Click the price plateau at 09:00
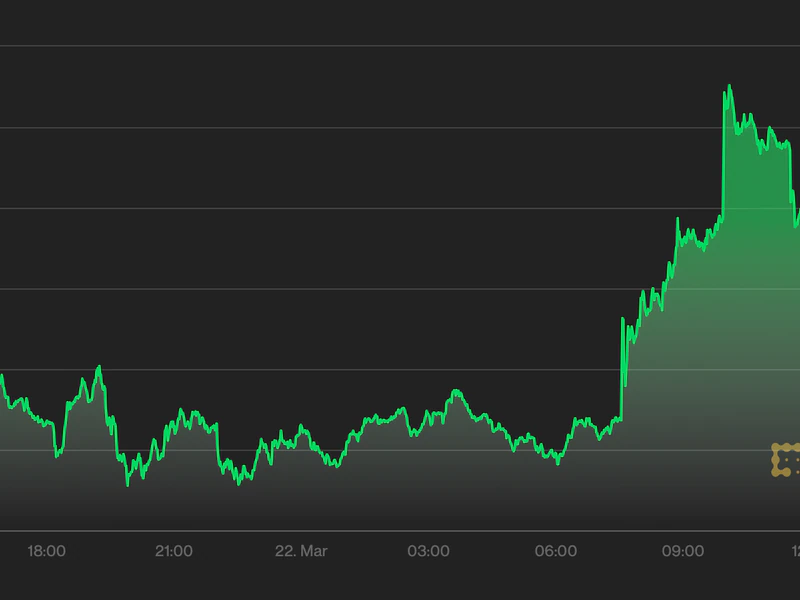Screen dimensions: 800x600 point(690,236)
